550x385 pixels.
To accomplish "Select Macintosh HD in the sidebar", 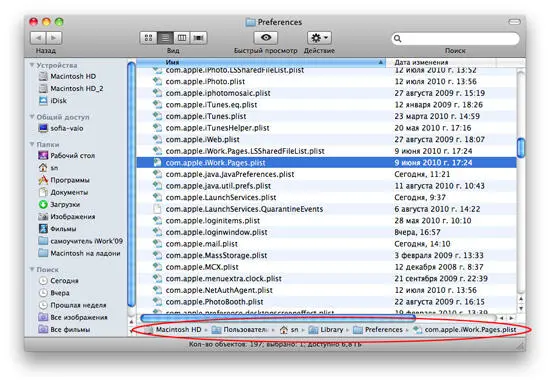I will [x=67, y=76].
